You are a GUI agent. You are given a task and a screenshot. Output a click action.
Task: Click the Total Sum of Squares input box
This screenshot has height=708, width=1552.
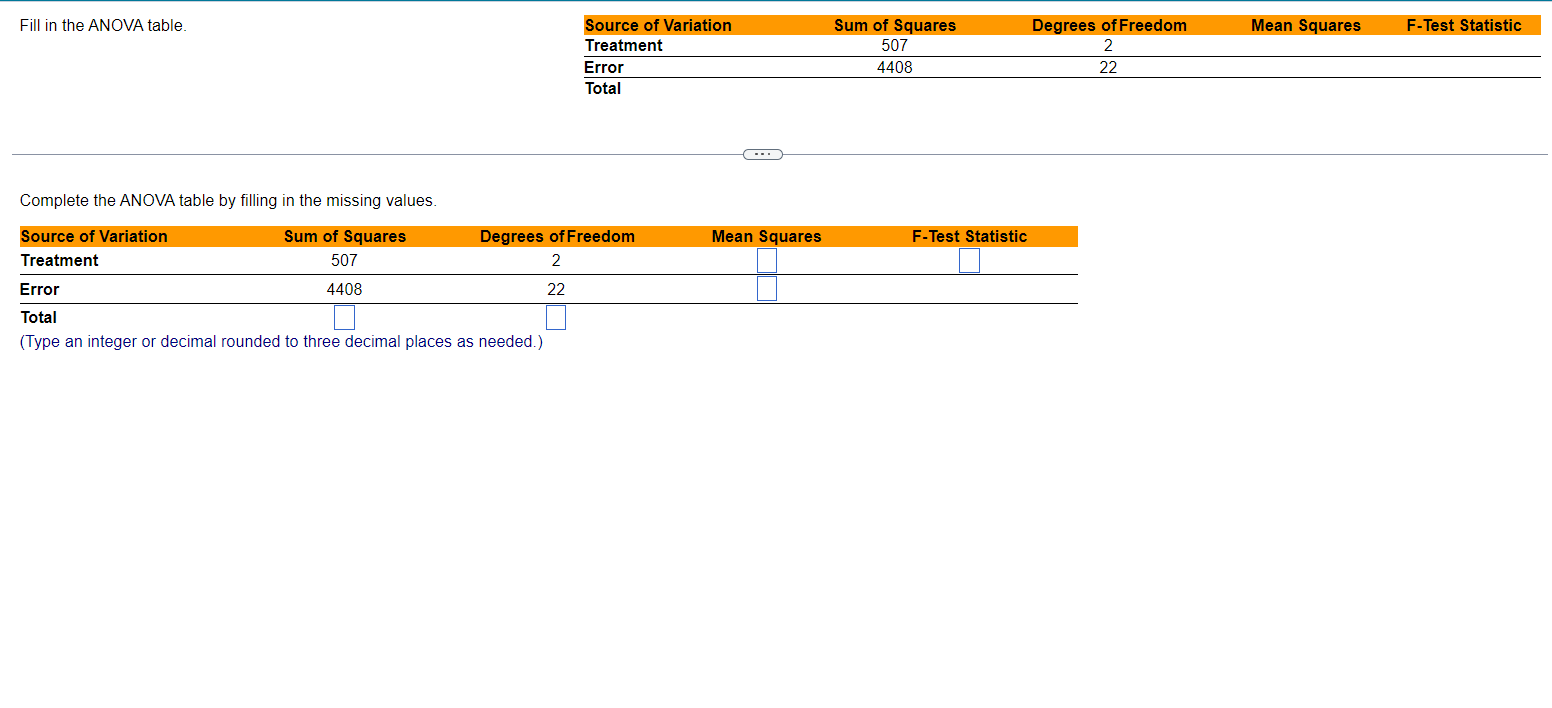(x=344, y=317)
